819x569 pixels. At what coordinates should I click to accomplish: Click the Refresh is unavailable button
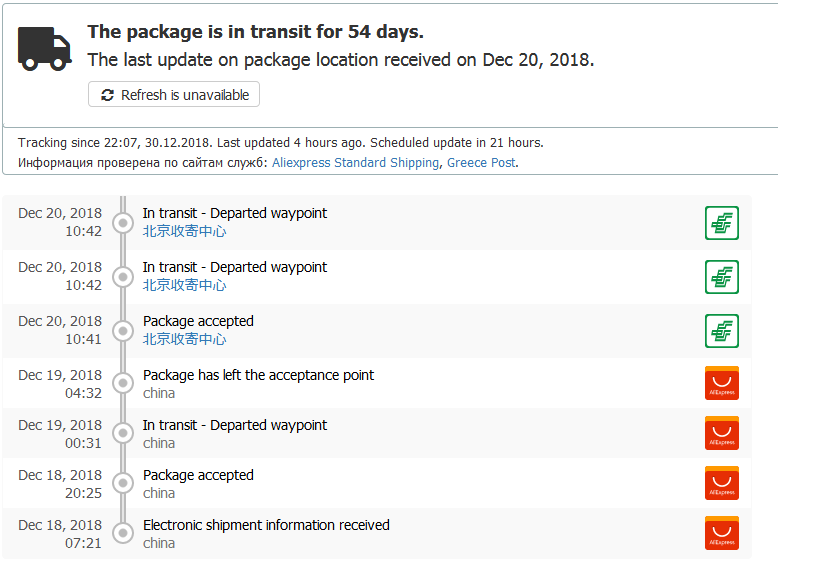click(174, 95)
